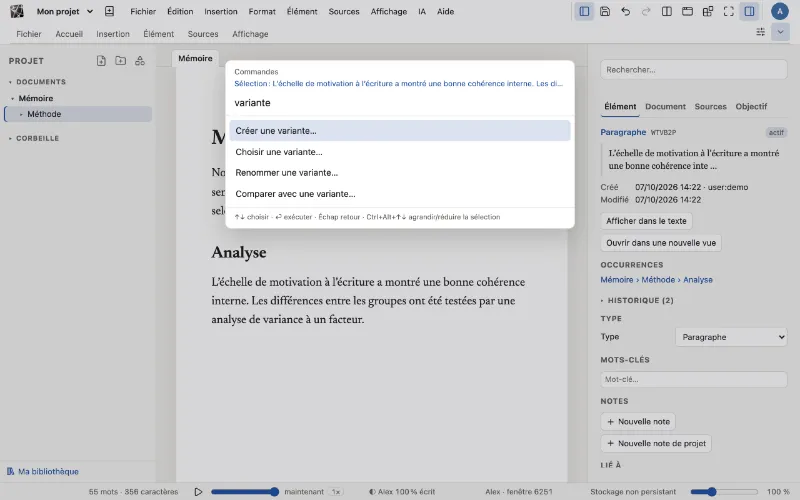This screenshot has width=800, height=500.
Task: Click Ouvrir dans une nouvelle vue
Action: click(x=661, y=243)
